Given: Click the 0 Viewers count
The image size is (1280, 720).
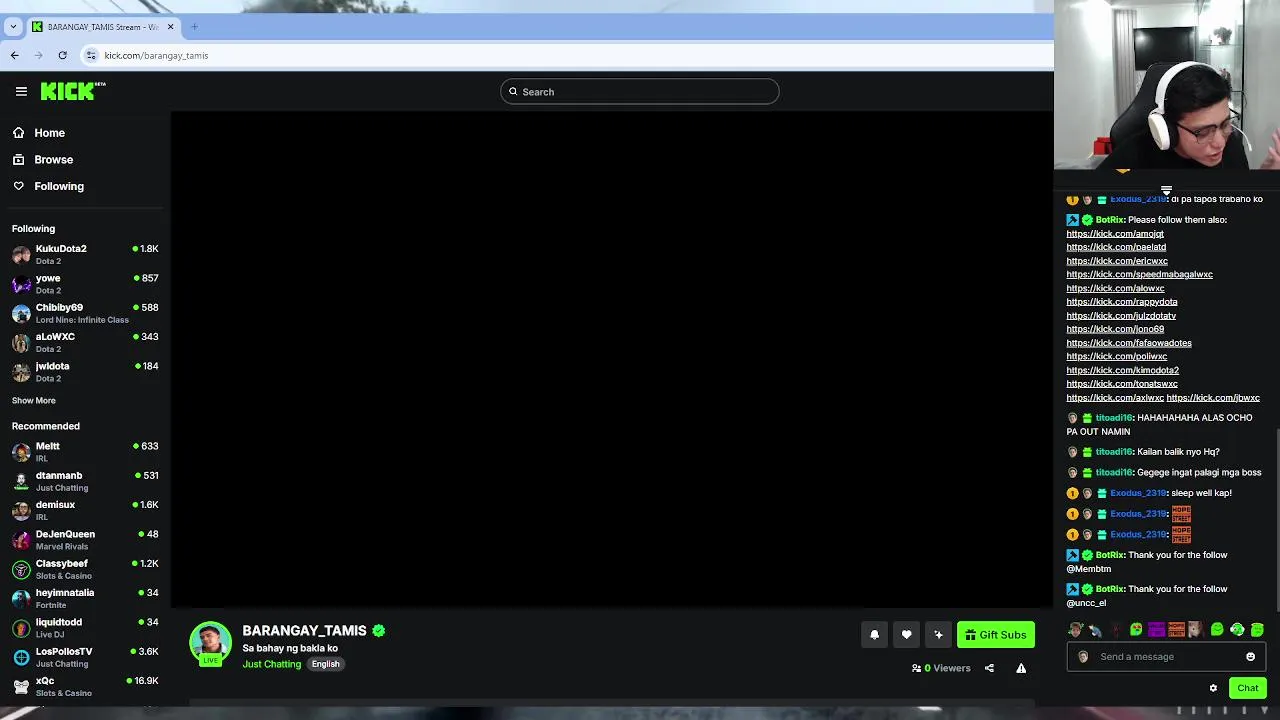Looking at the screenshot, I should [941, 668].
